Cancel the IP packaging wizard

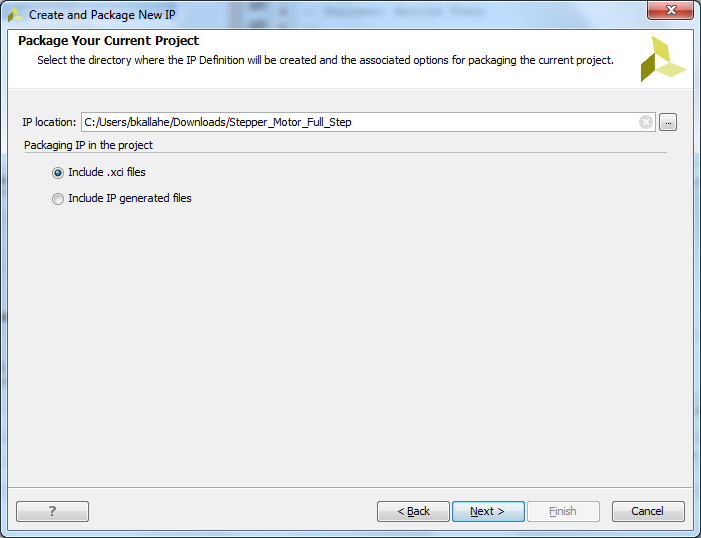coord(648,511)
